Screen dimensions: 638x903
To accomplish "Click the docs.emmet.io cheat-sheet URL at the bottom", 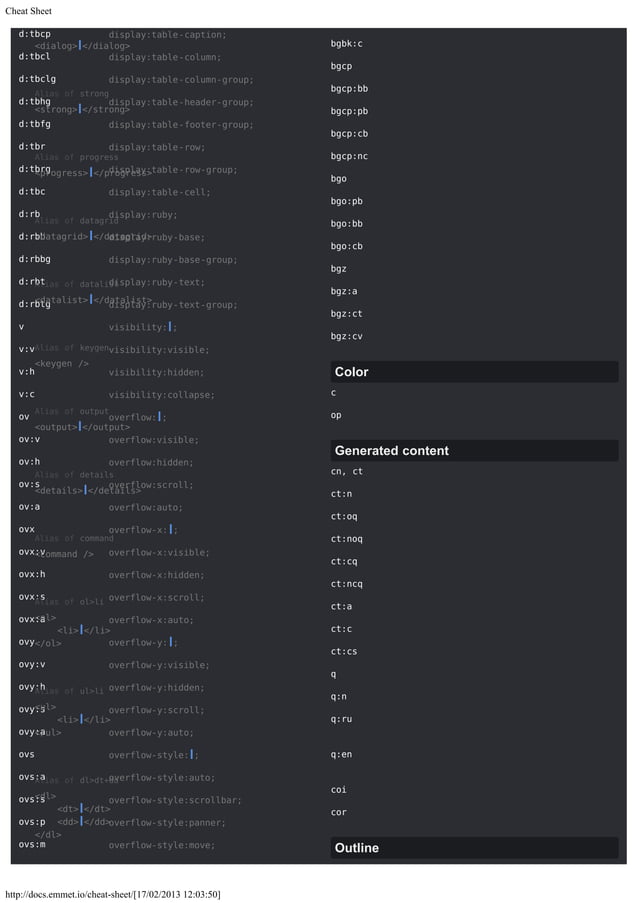I will (113, 893).
